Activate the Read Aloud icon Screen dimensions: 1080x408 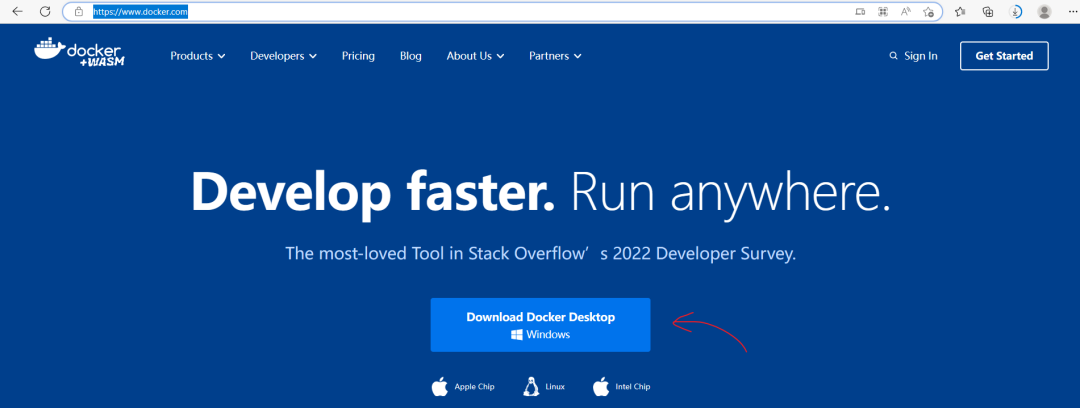[x=906, y=12]
